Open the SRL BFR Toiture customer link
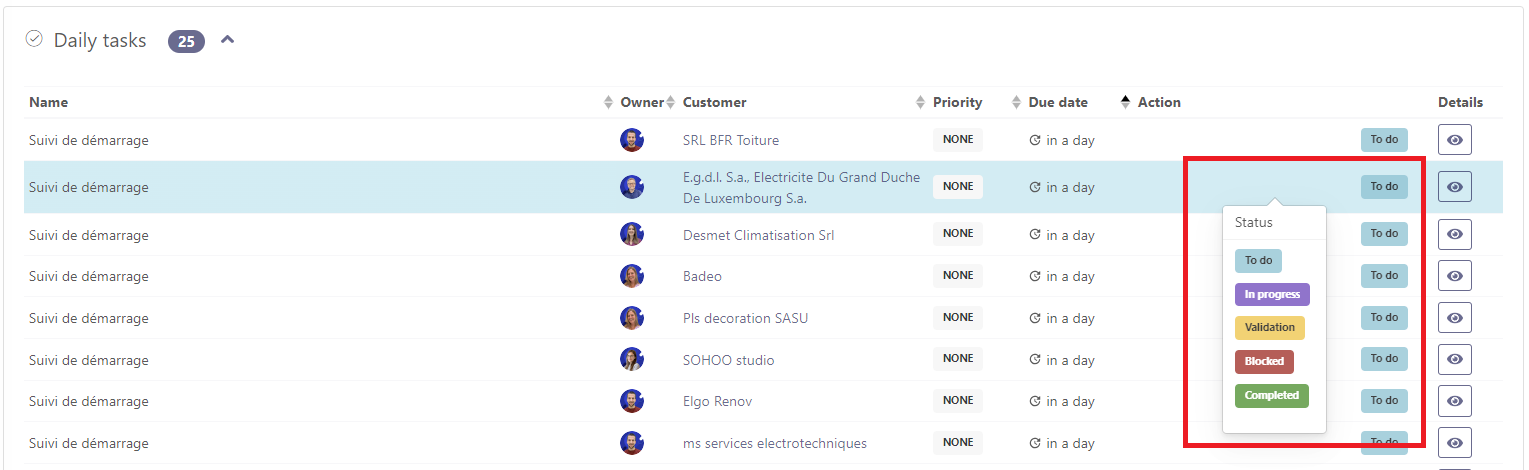 click(730, 140)
